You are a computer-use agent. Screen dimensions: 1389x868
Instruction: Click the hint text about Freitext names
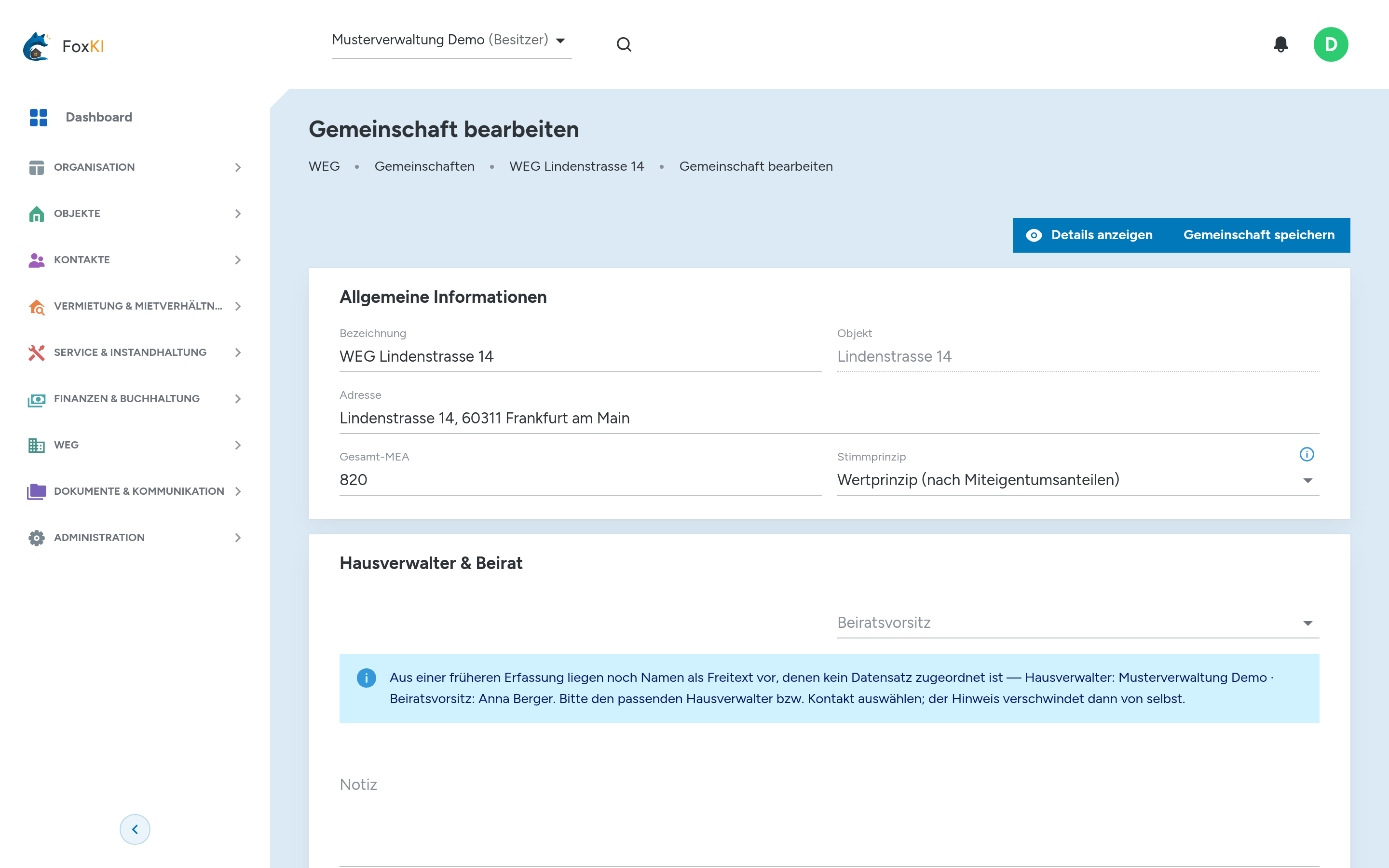pos(831,688)
